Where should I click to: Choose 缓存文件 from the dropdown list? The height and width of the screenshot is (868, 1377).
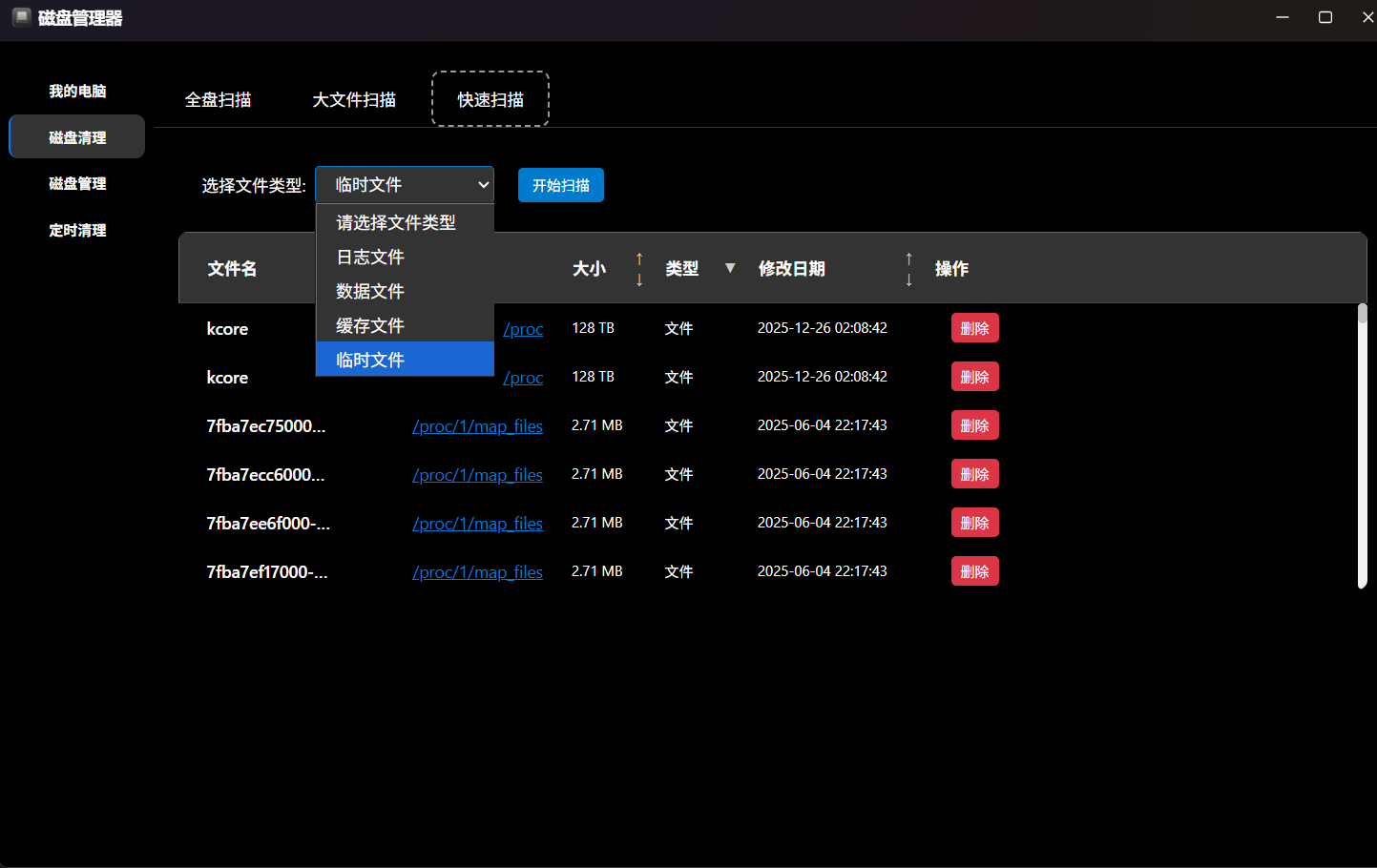[405, 325]
